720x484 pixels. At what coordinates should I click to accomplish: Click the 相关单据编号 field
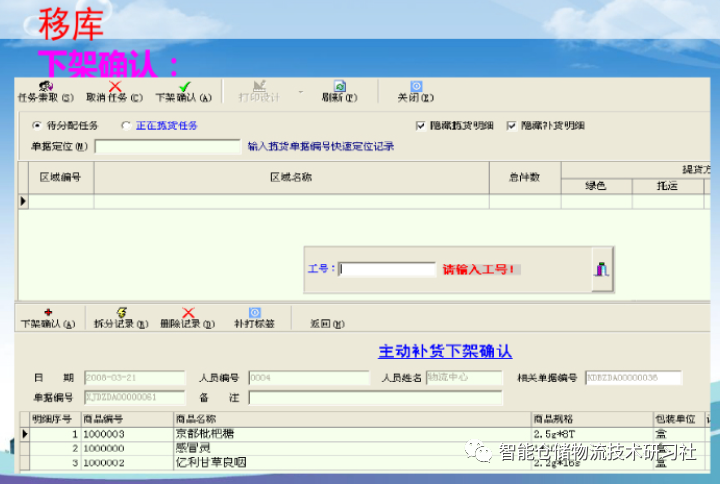click(x=633, y=377)
